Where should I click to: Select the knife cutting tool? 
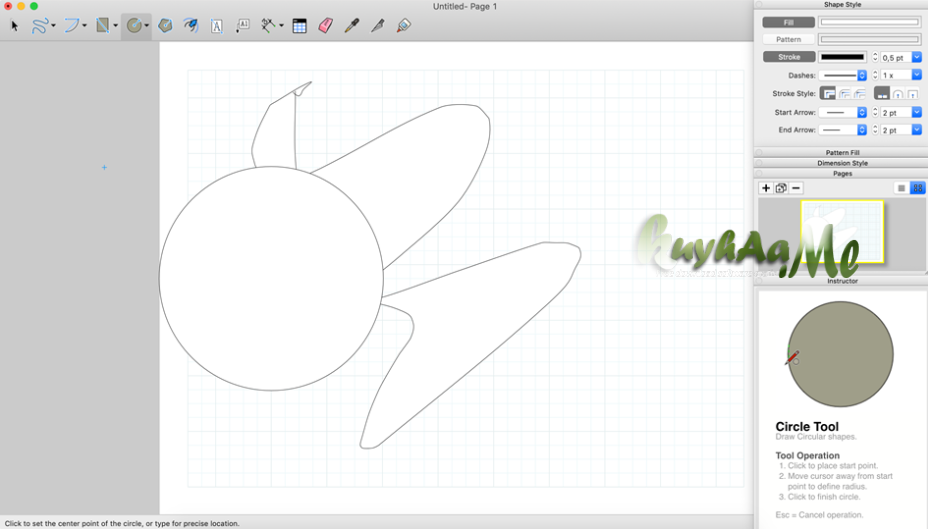click(x=378, y=25)
